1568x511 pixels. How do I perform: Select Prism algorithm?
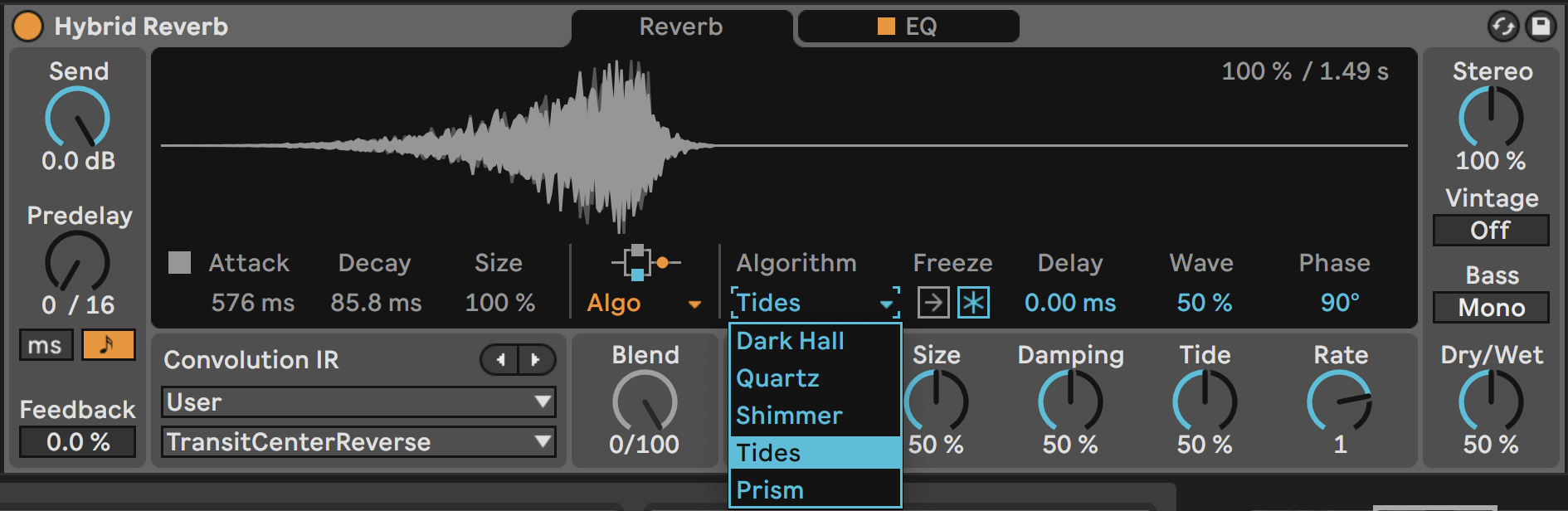coord(816,490)
